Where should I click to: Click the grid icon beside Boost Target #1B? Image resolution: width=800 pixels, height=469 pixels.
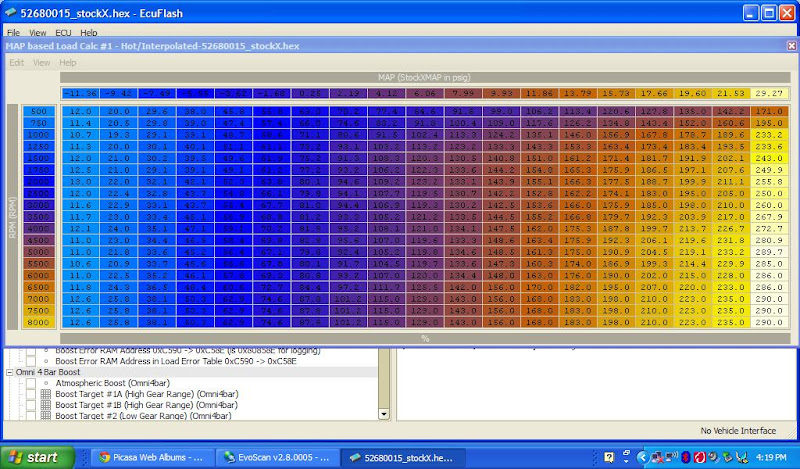45,405
